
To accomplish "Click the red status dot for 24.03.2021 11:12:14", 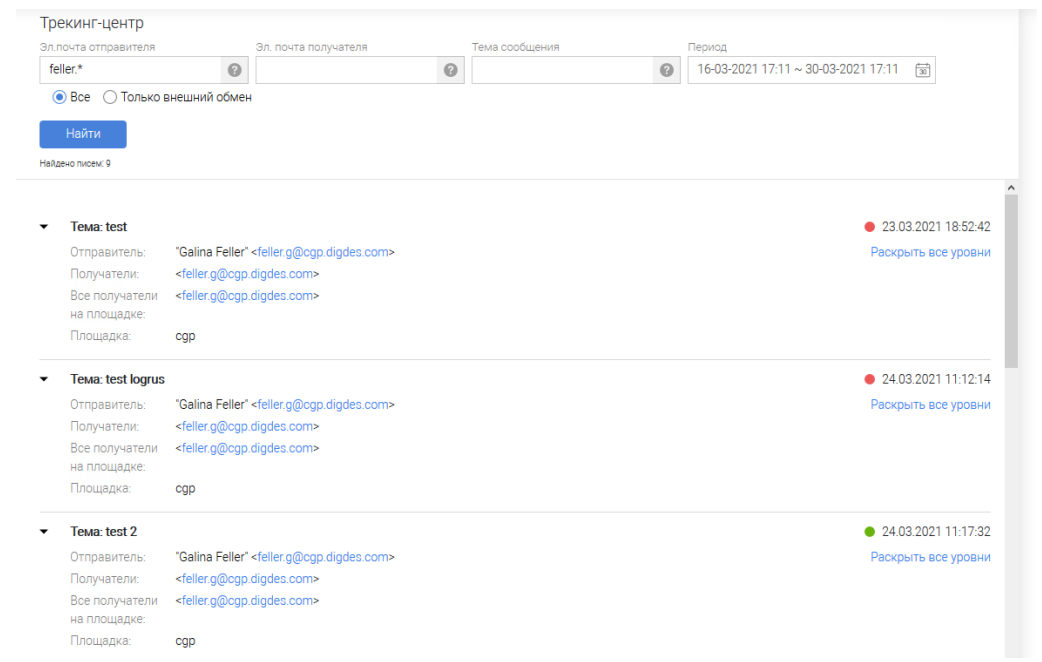I will 869,380.
